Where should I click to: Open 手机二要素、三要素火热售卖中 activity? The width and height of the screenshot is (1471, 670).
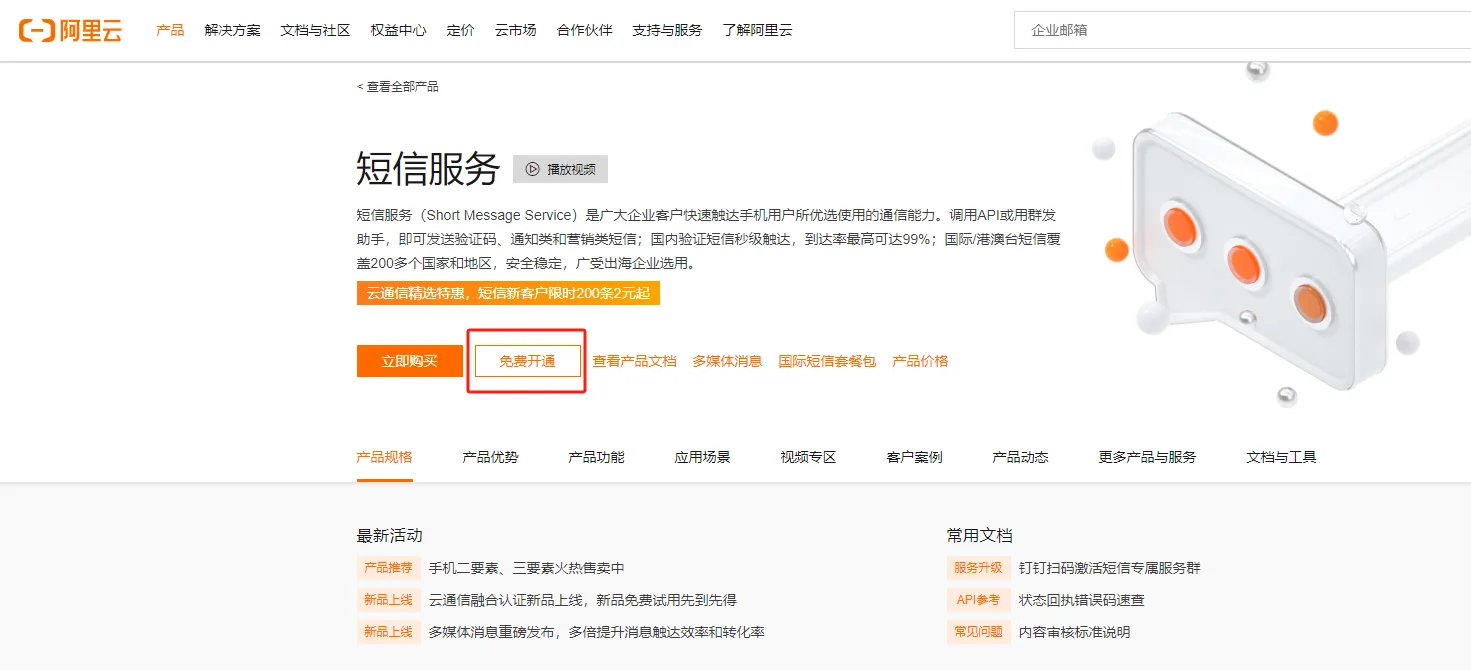pos(526,568)
